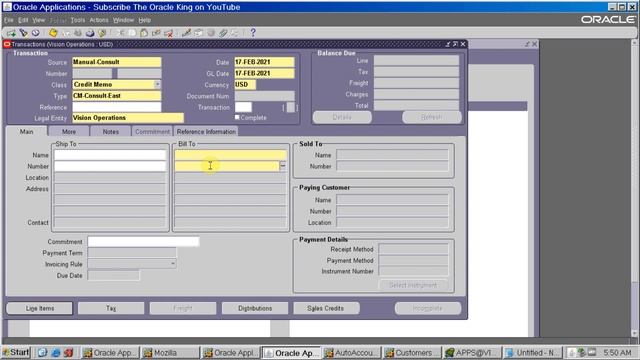Switch to the Main tab

pyautogui.click(x=27, y=131)
